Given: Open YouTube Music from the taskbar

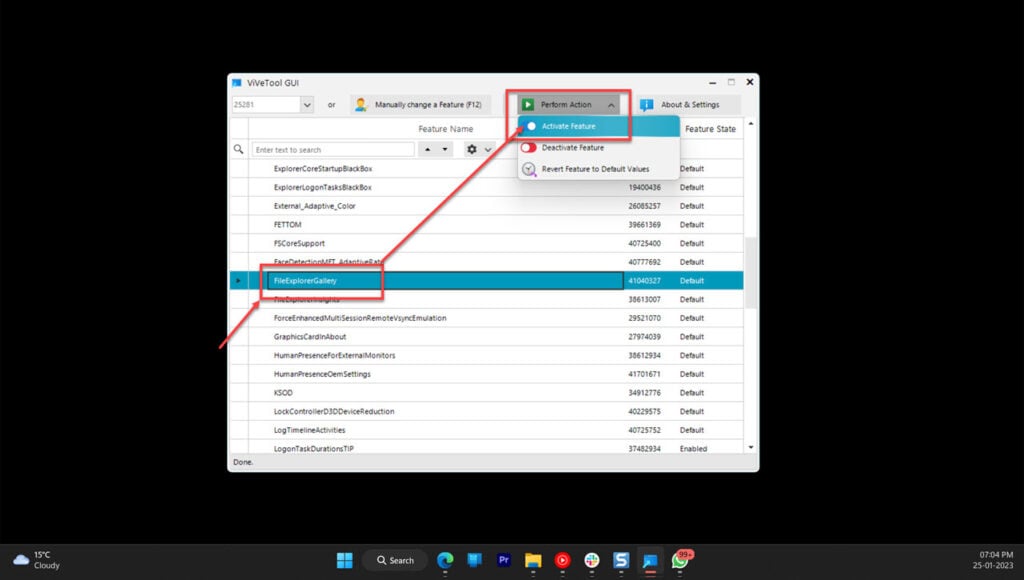Looking at the screenshot, I should (x=562, y=560).
